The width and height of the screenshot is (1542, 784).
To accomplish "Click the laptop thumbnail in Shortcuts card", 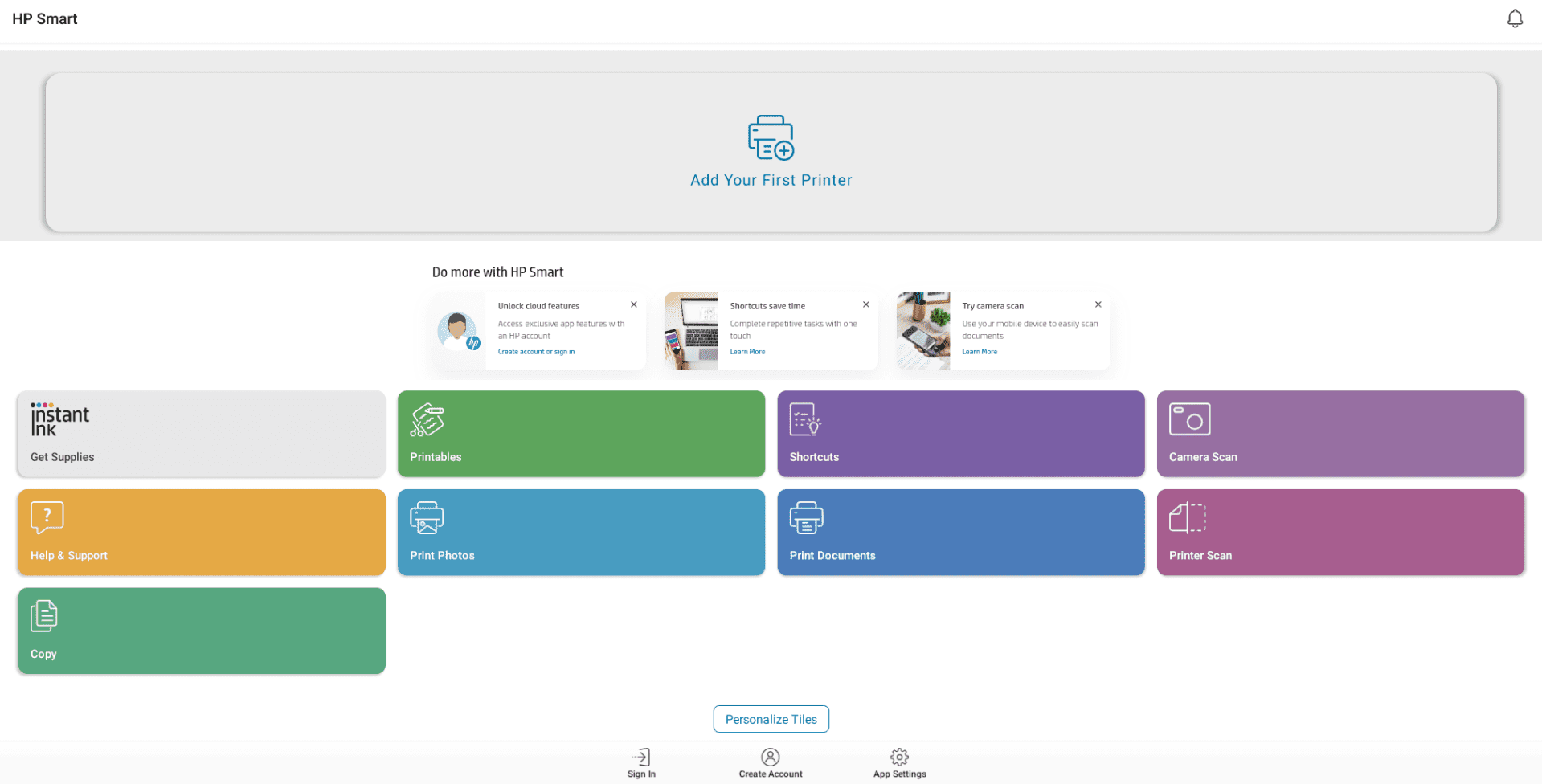I will click(x=691, y=331).
